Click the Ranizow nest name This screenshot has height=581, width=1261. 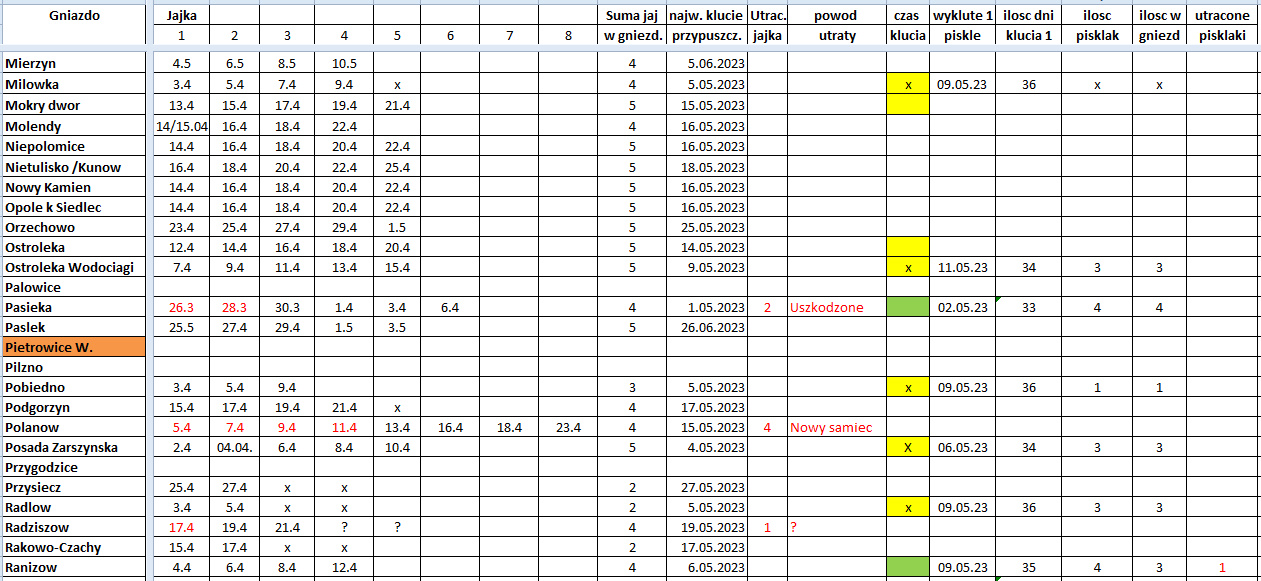(x=74, y=568)
